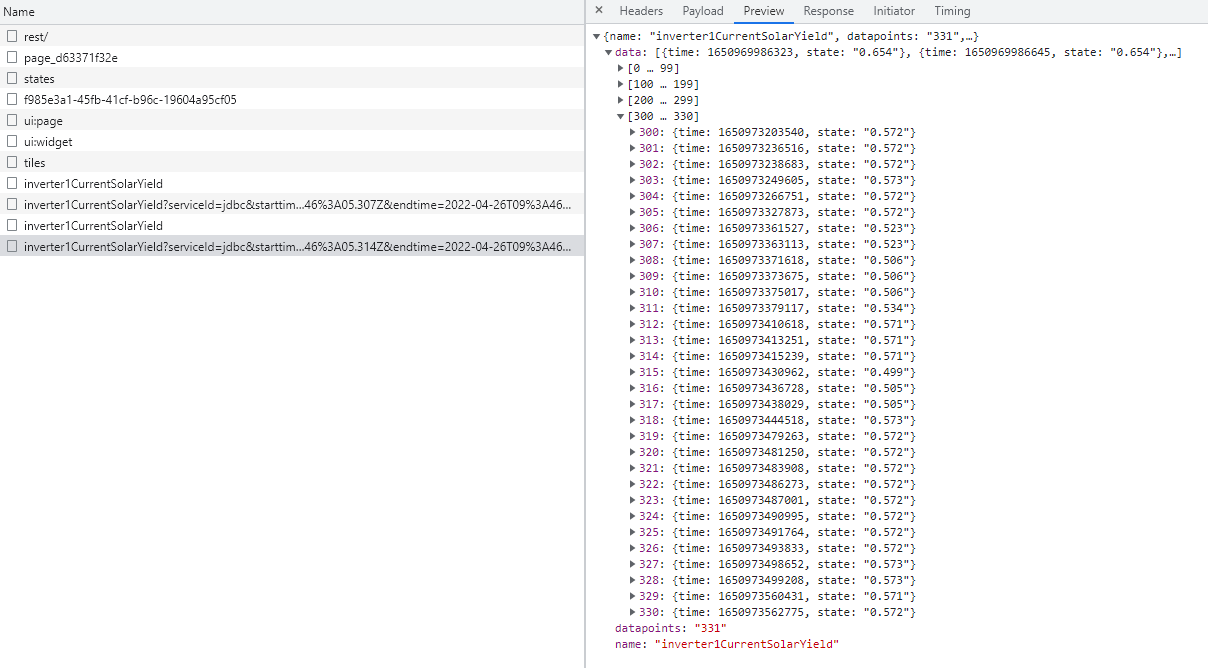This screenshot has height=668, width=1208.
Task: Expand datapoint entry 330
Action: coord(633,612)
